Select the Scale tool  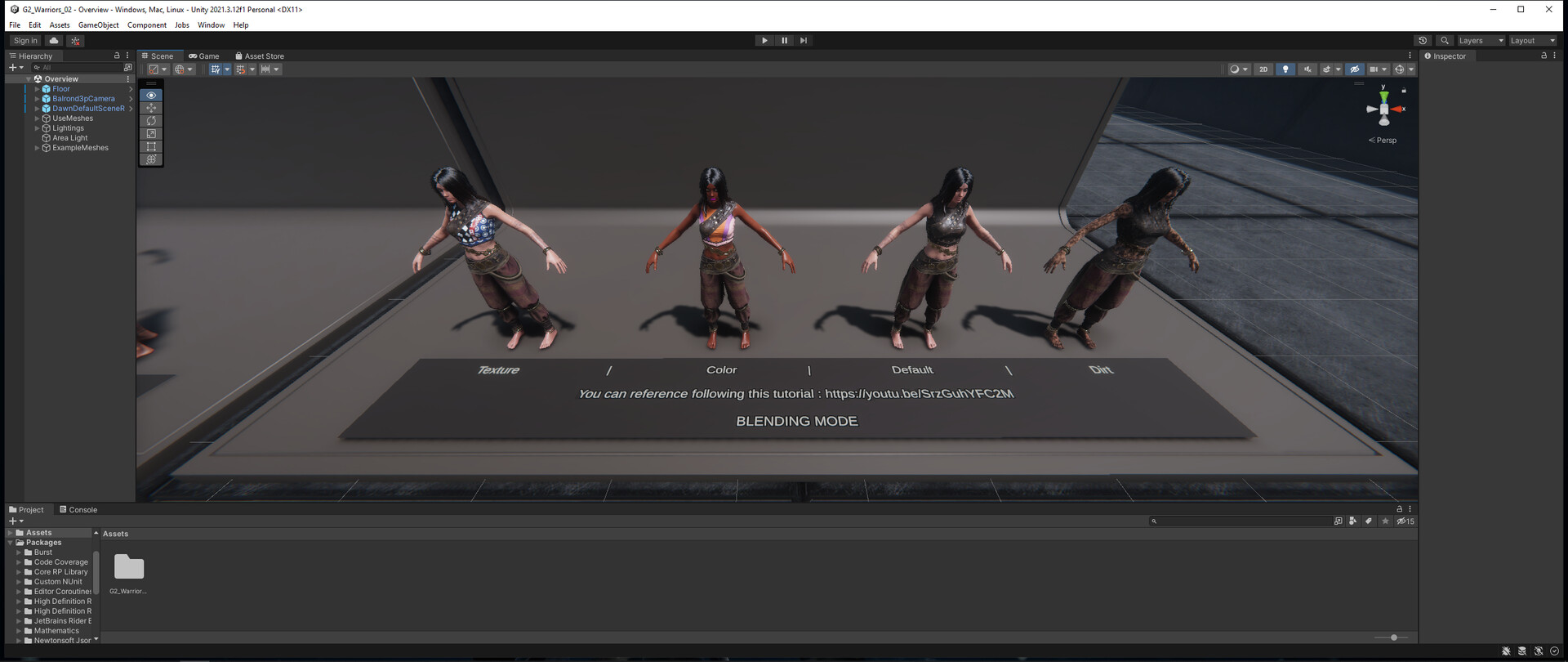click(151, 133)
